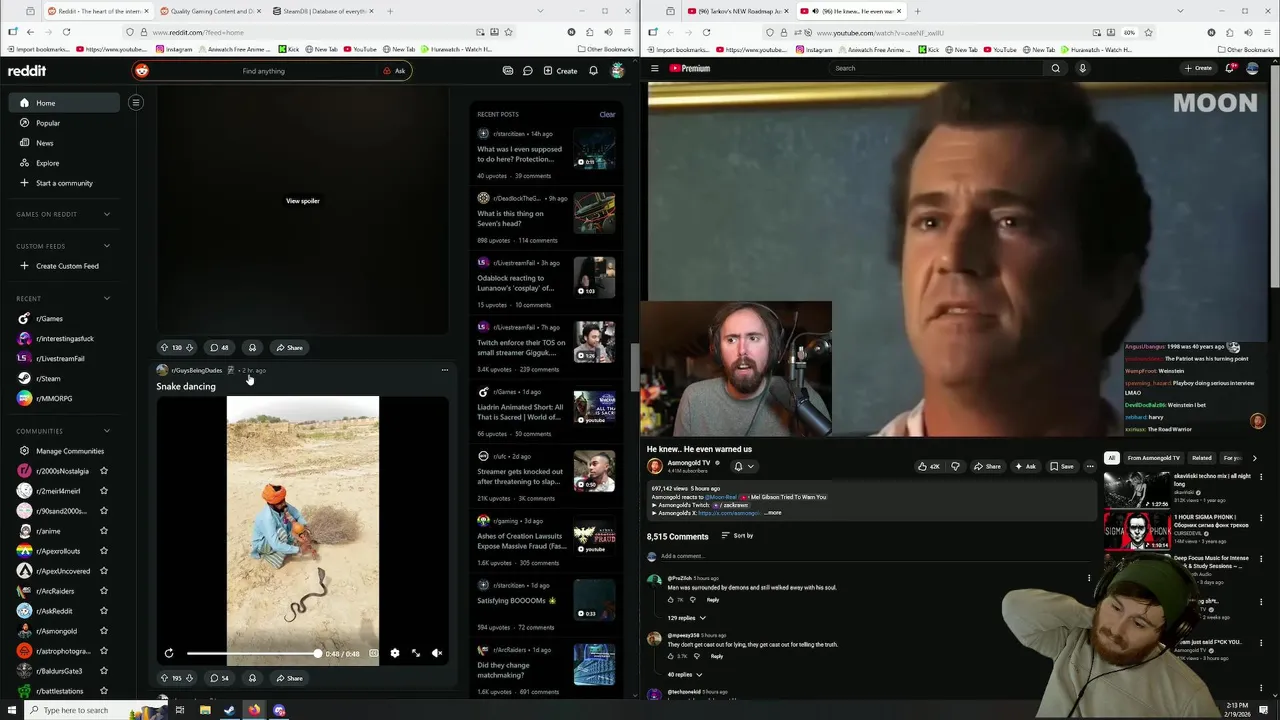Fullscreen the Snake dancing video
This screenshot has width=1280, height=720.
416,653
